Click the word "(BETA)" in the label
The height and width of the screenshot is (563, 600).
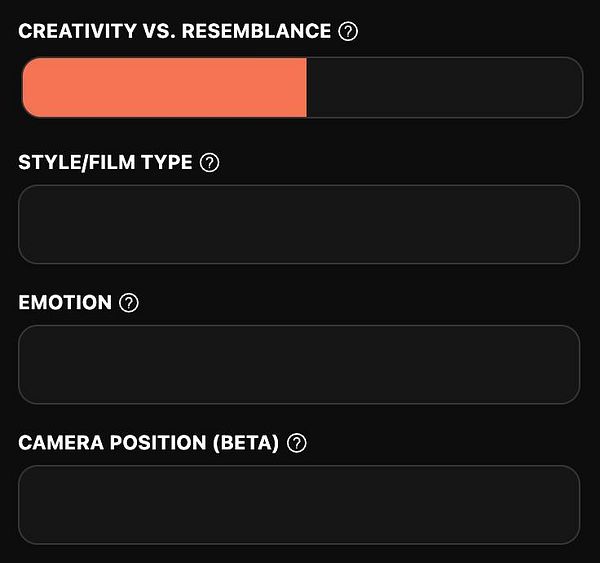(245, 443)
